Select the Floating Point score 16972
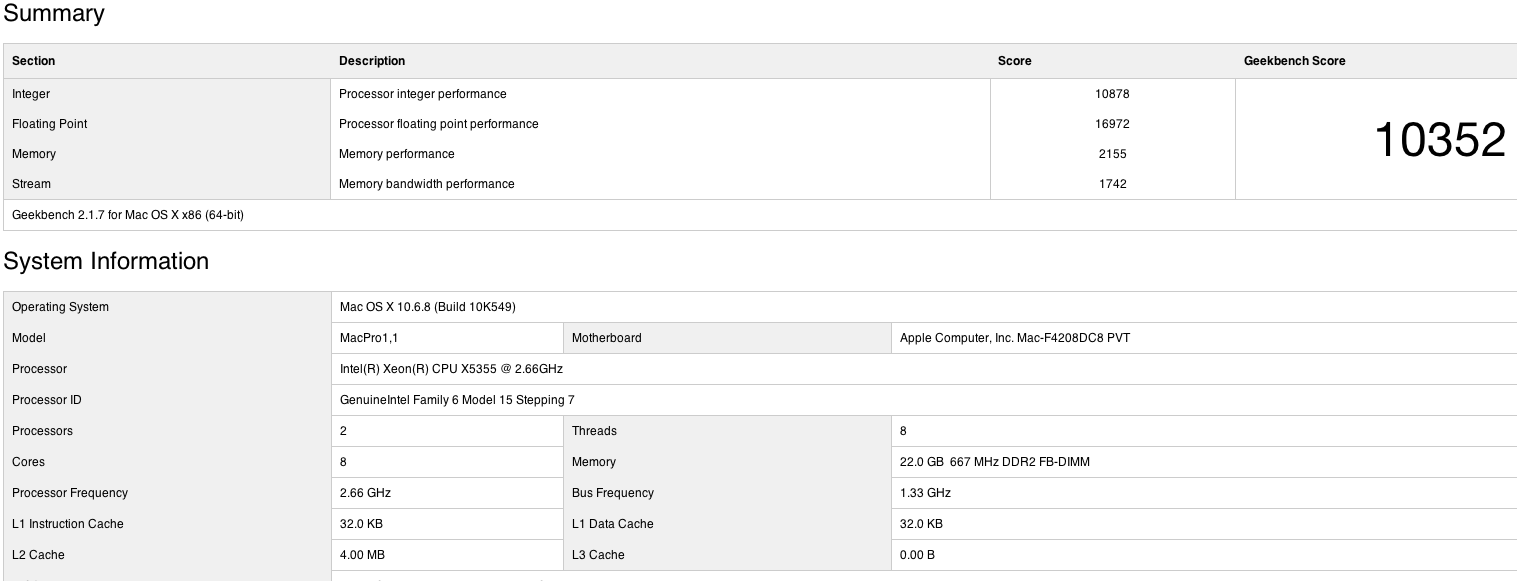Image resolution: width=1517 pixels, height=581 pixels. [x=1112, y=124]
